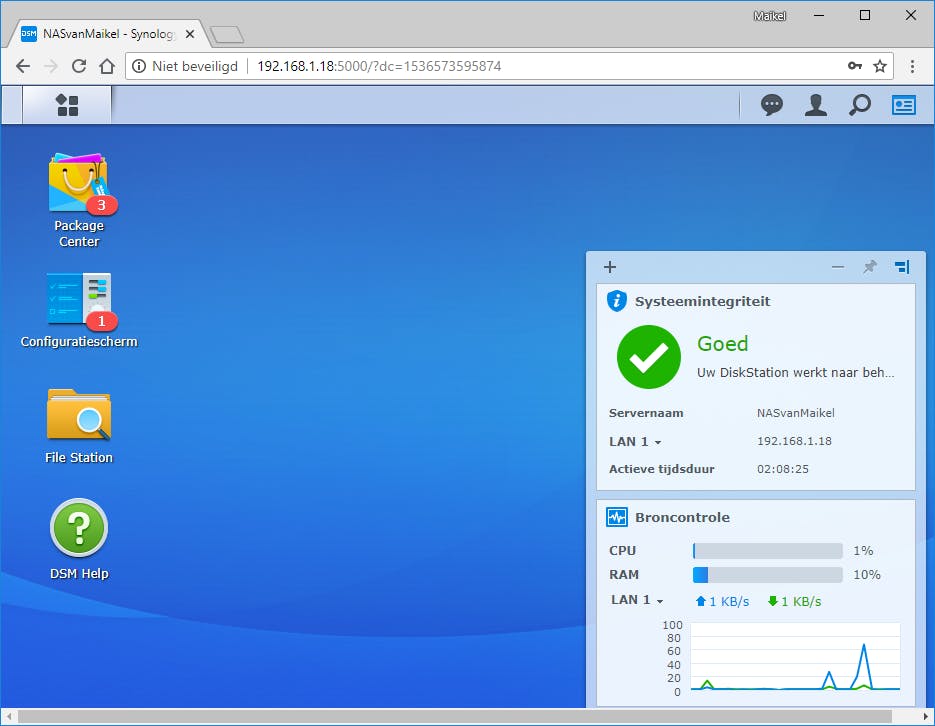The image size is (935, 726).
Task: Click the uptime value 02:08:25
Action: coord(783,469)
